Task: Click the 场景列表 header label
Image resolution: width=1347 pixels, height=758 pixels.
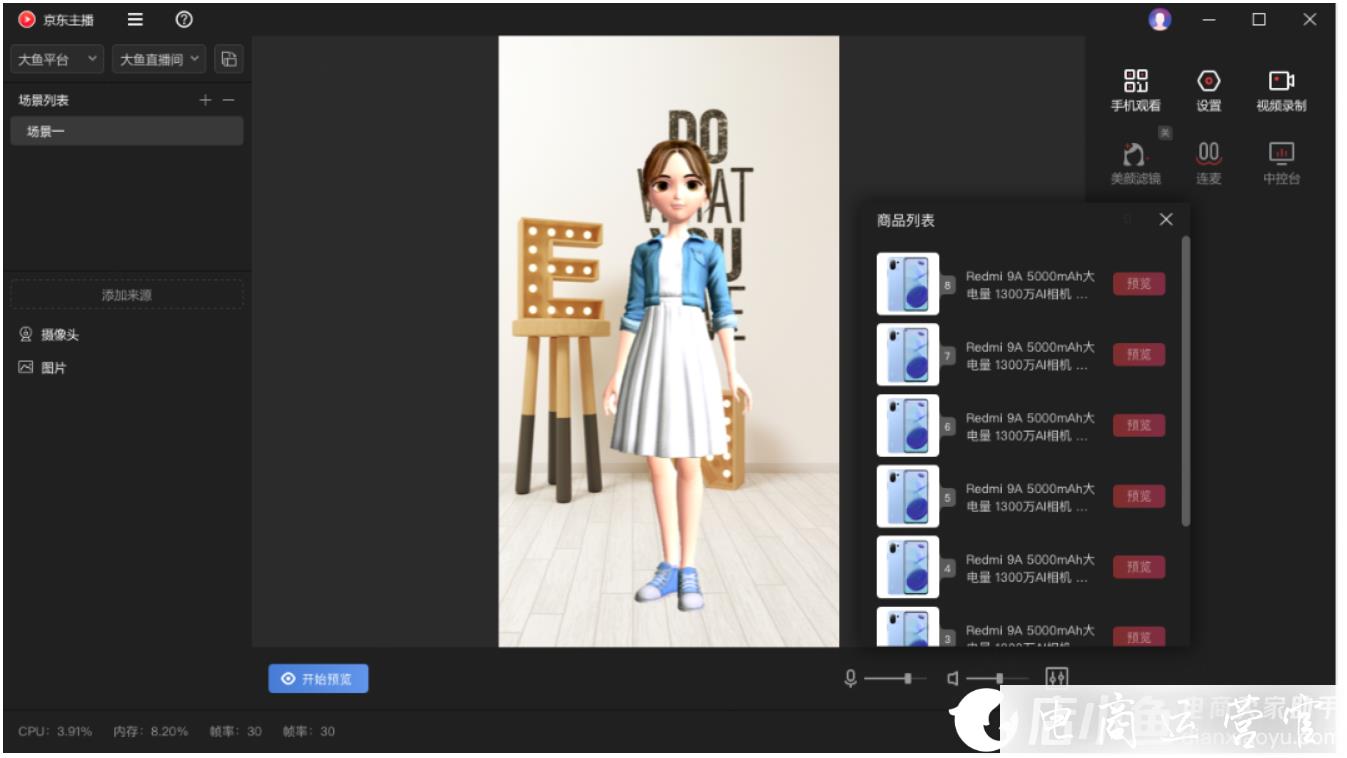Action: tap(43, 100)
